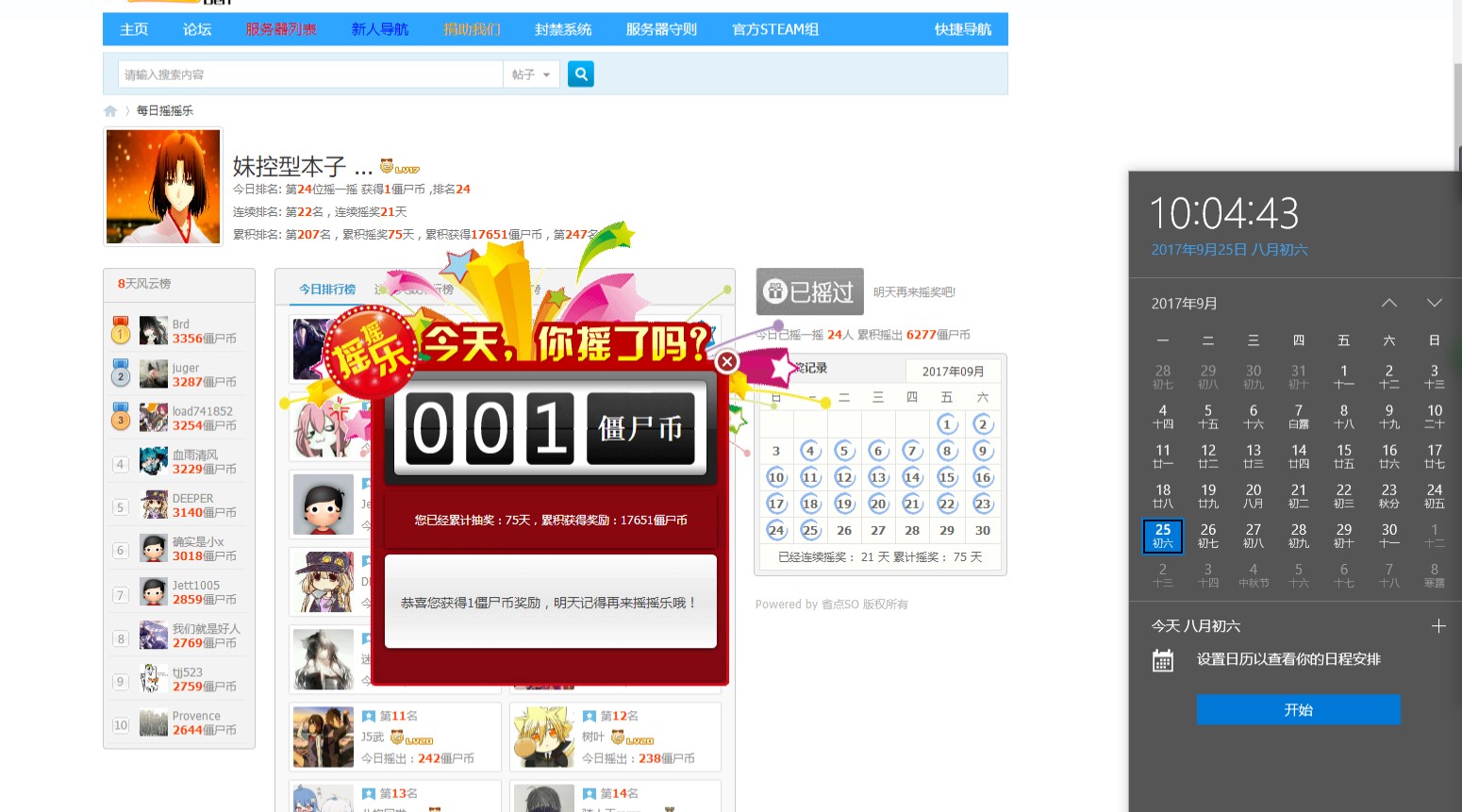Click into the search input field

(311, 75)
